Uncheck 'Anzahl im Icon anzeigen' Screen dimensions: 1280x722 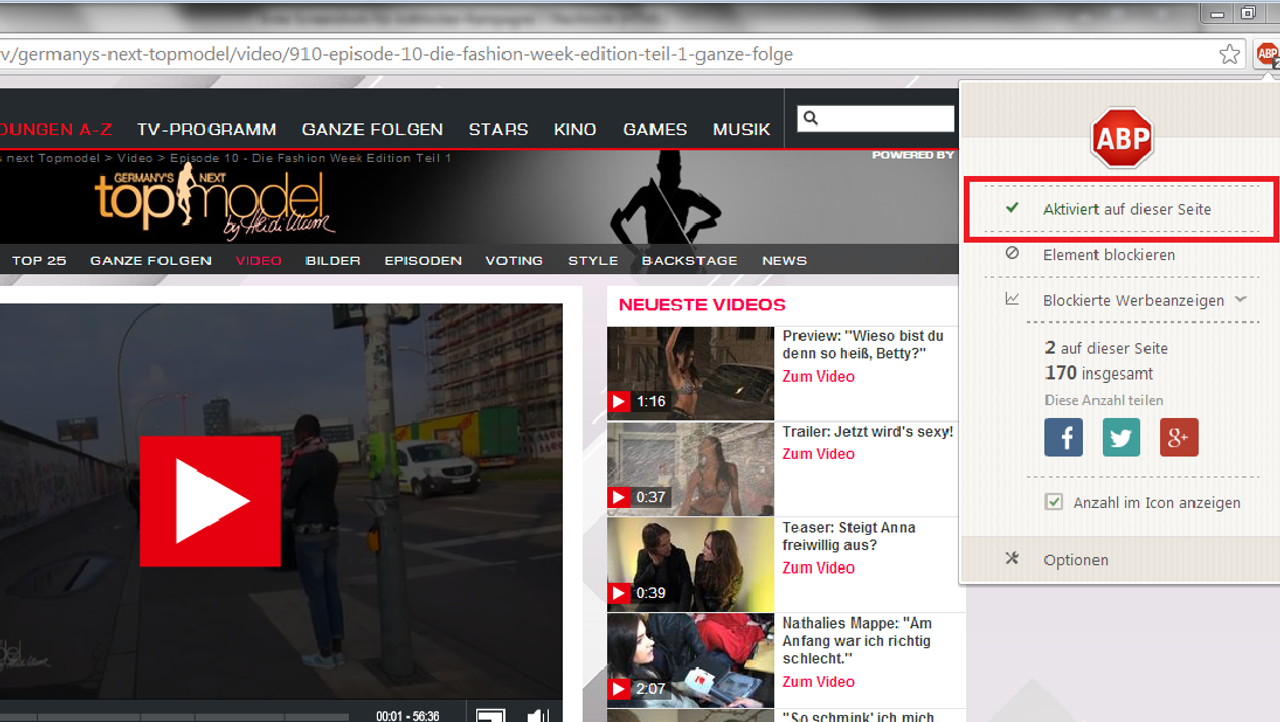click(1054, 502)
